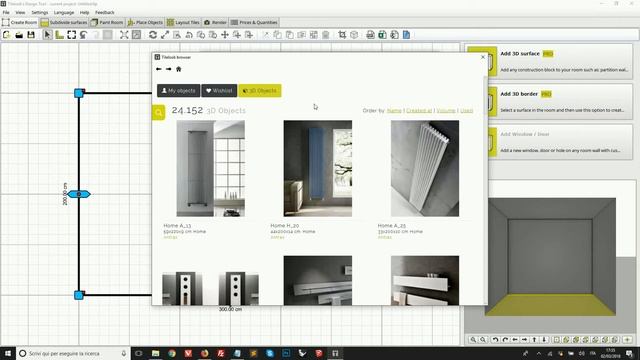
Task: Expand the system tray hidden icons chevron
Action: click(x=539, y=353)
